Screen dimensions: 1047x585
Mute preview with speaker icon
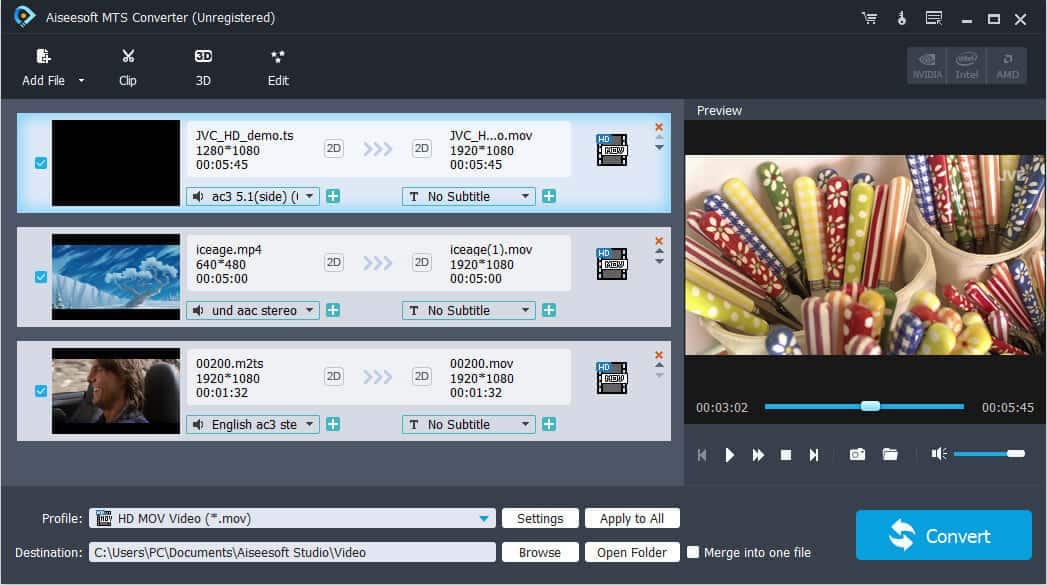coord(939,454)
